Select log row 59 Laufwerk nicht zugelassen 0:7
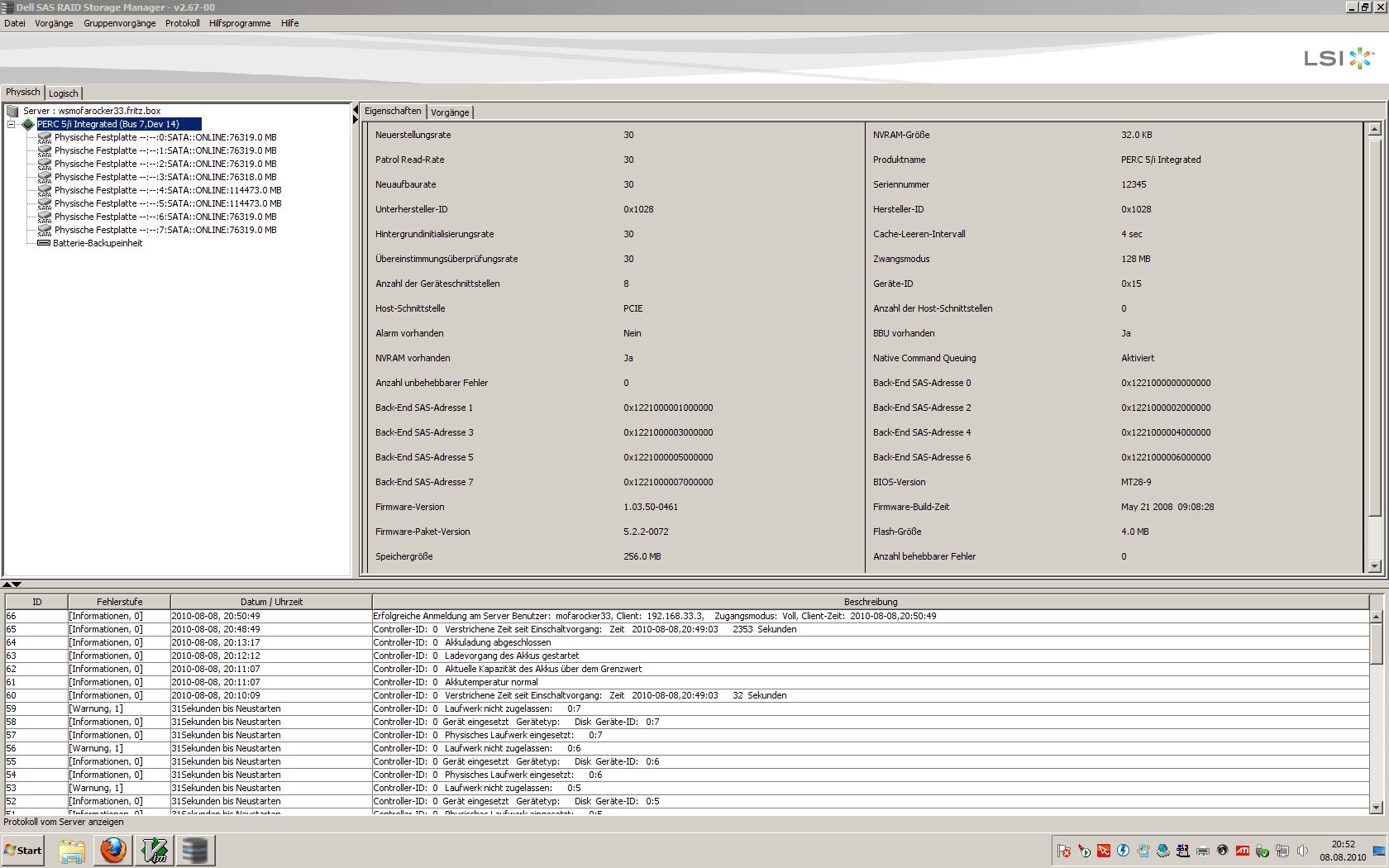This screenshot has height=868, width=1389. click(x=687, y=708)
